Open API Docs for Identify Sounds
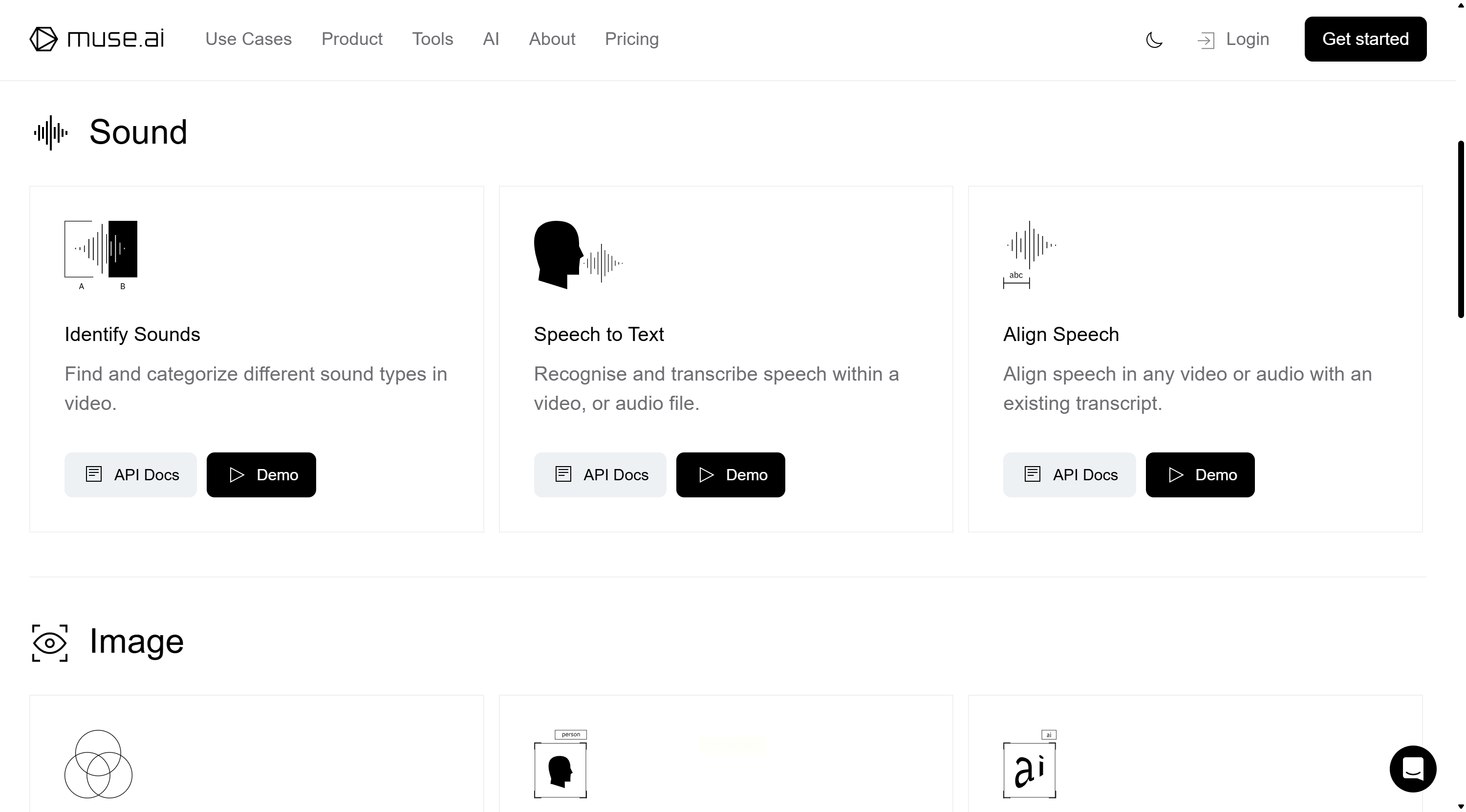1466x812 pixels. [130, 474]
